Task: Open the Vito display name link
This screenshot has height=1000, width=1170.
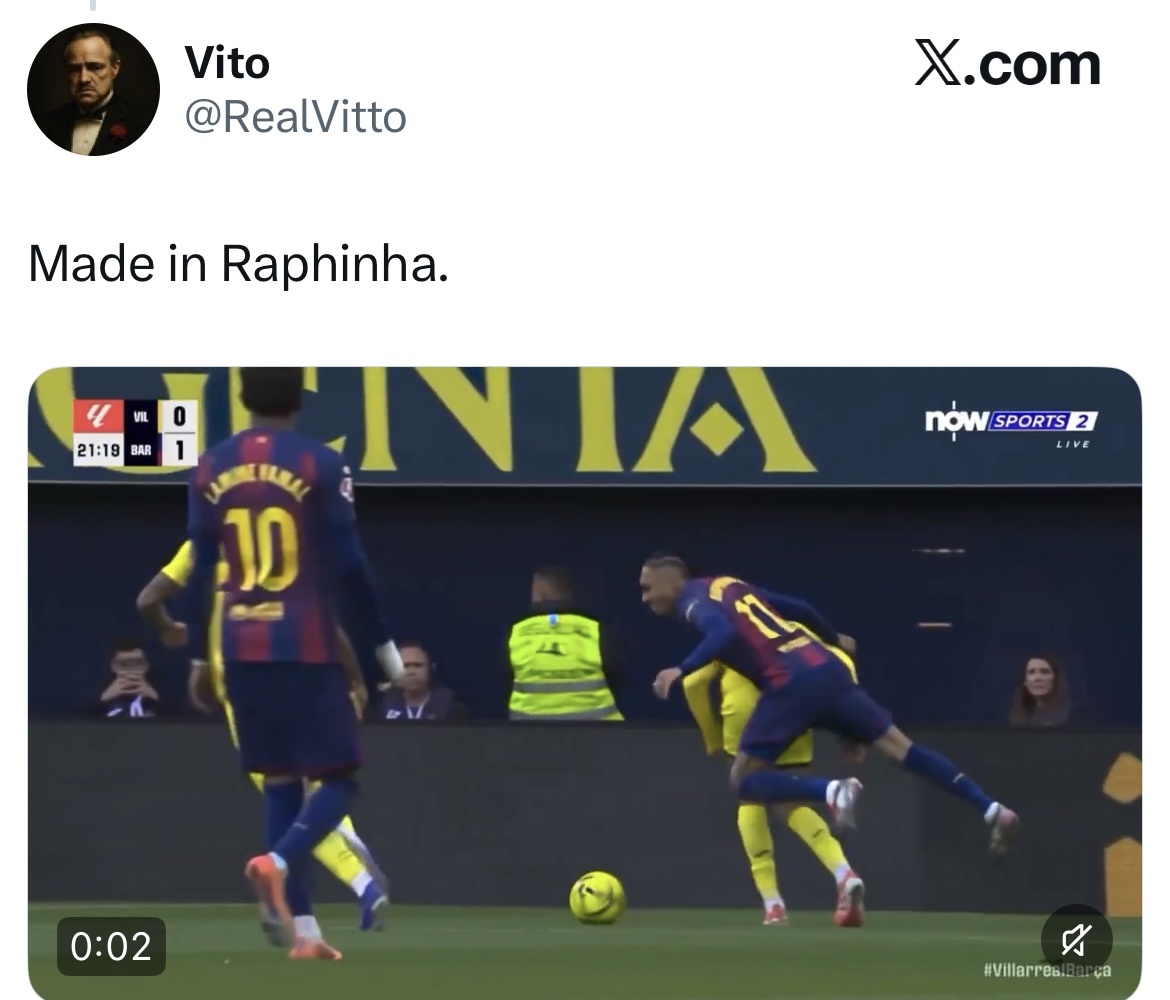Action: tap(227, 63)
